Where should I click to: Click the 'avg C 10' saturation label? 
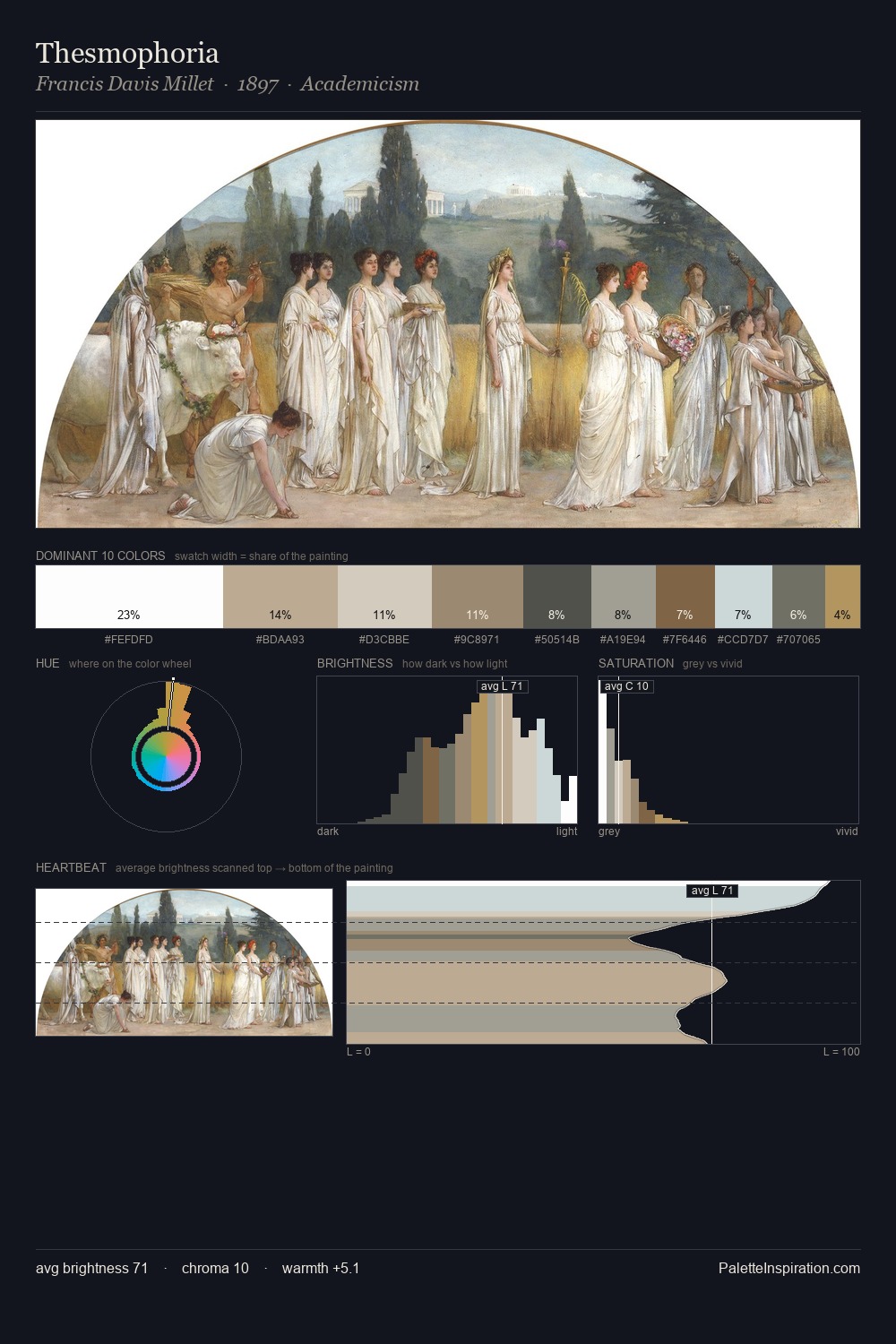[x=626, y=686]
